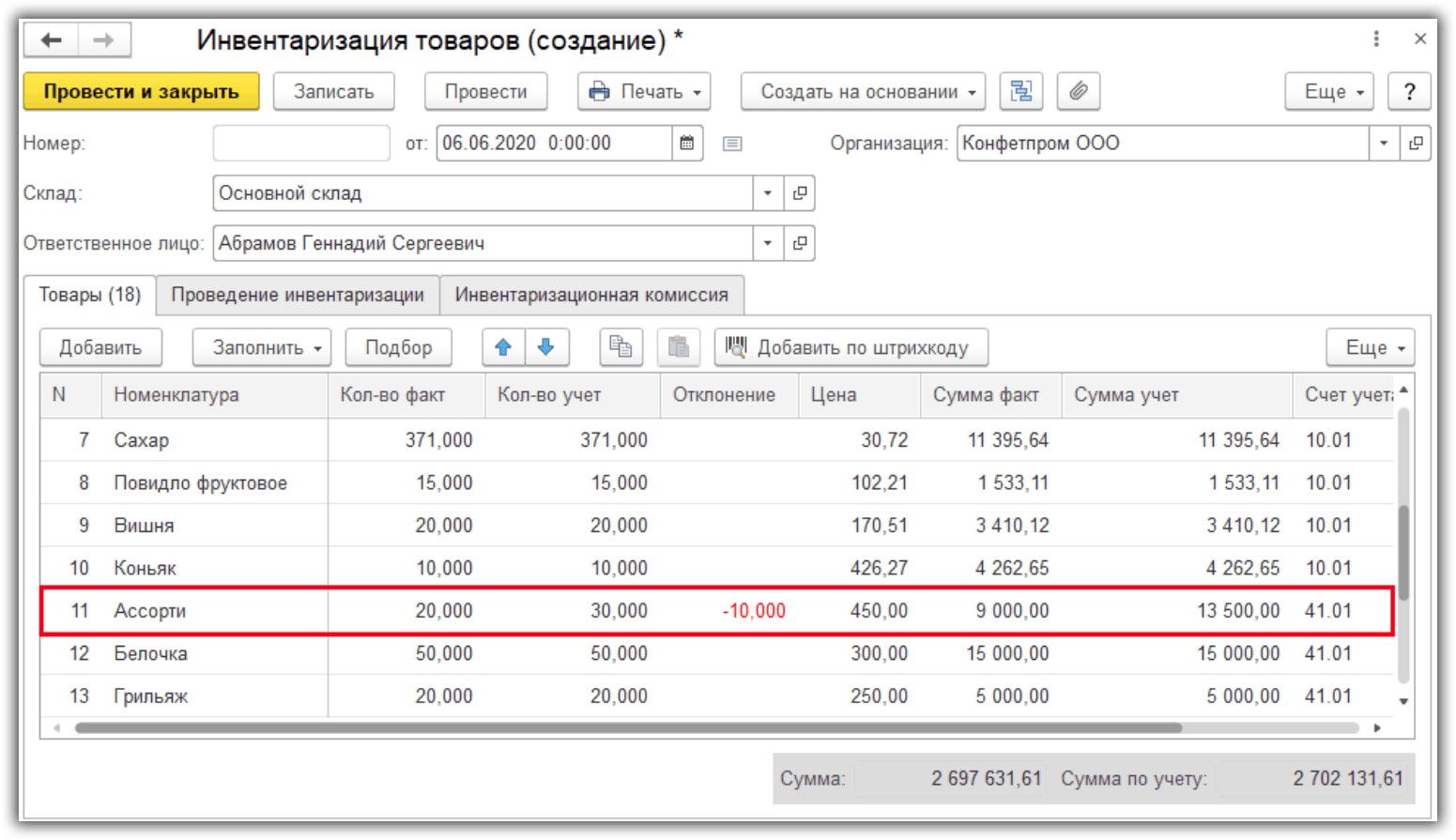The height and width of the screenshot is (840, 1456).
Task: Click the Сумма по учету value 2 702 131,61
Action: (x=1348, y=778)
